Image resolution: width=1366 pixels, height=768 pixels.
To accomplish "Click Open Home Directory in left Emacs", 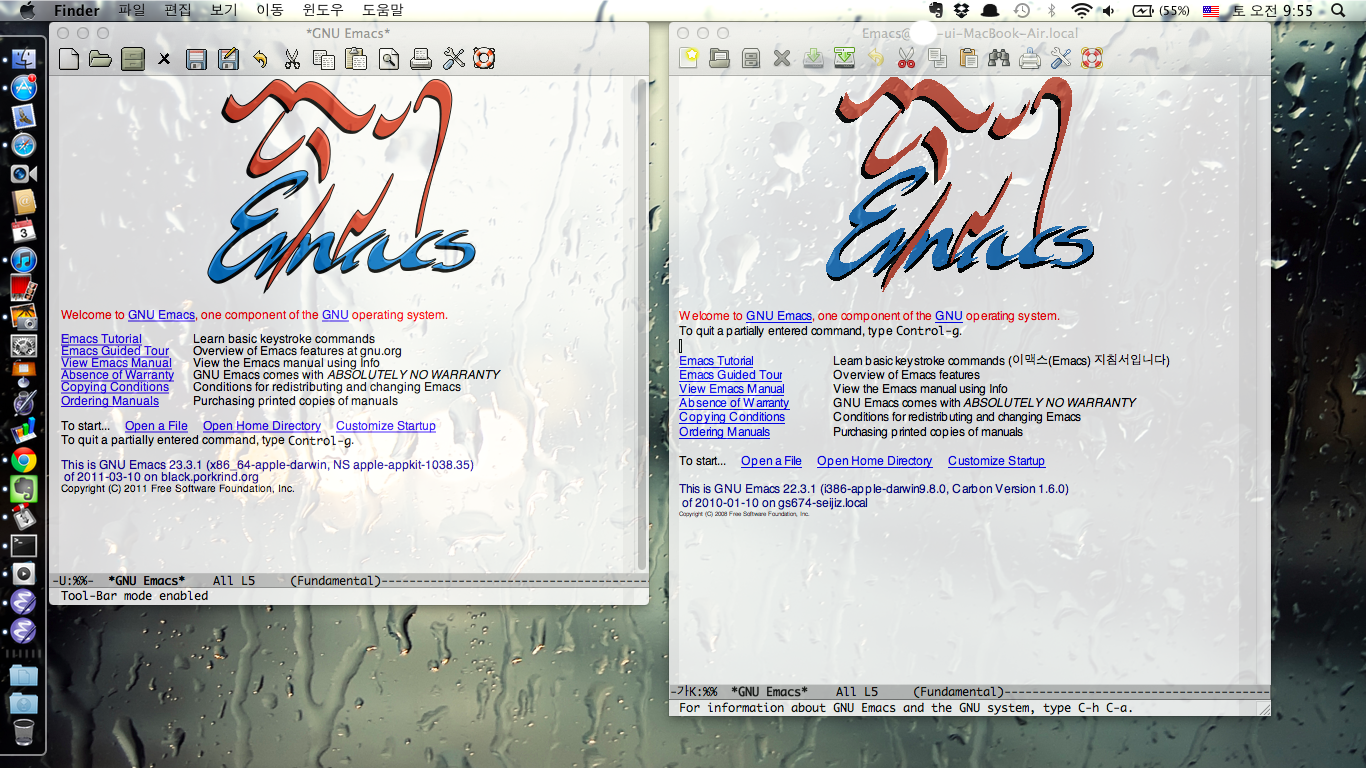I will [x=262, y=426].
